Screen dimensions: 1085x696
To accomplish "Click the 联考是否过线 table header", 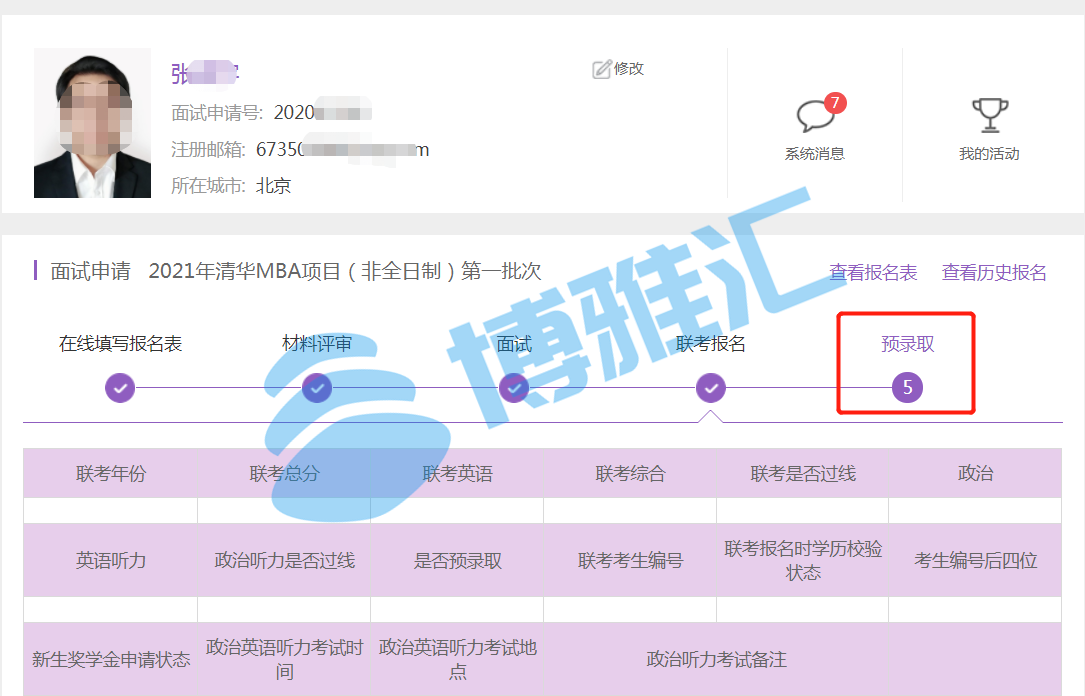I will click(803, 473).
